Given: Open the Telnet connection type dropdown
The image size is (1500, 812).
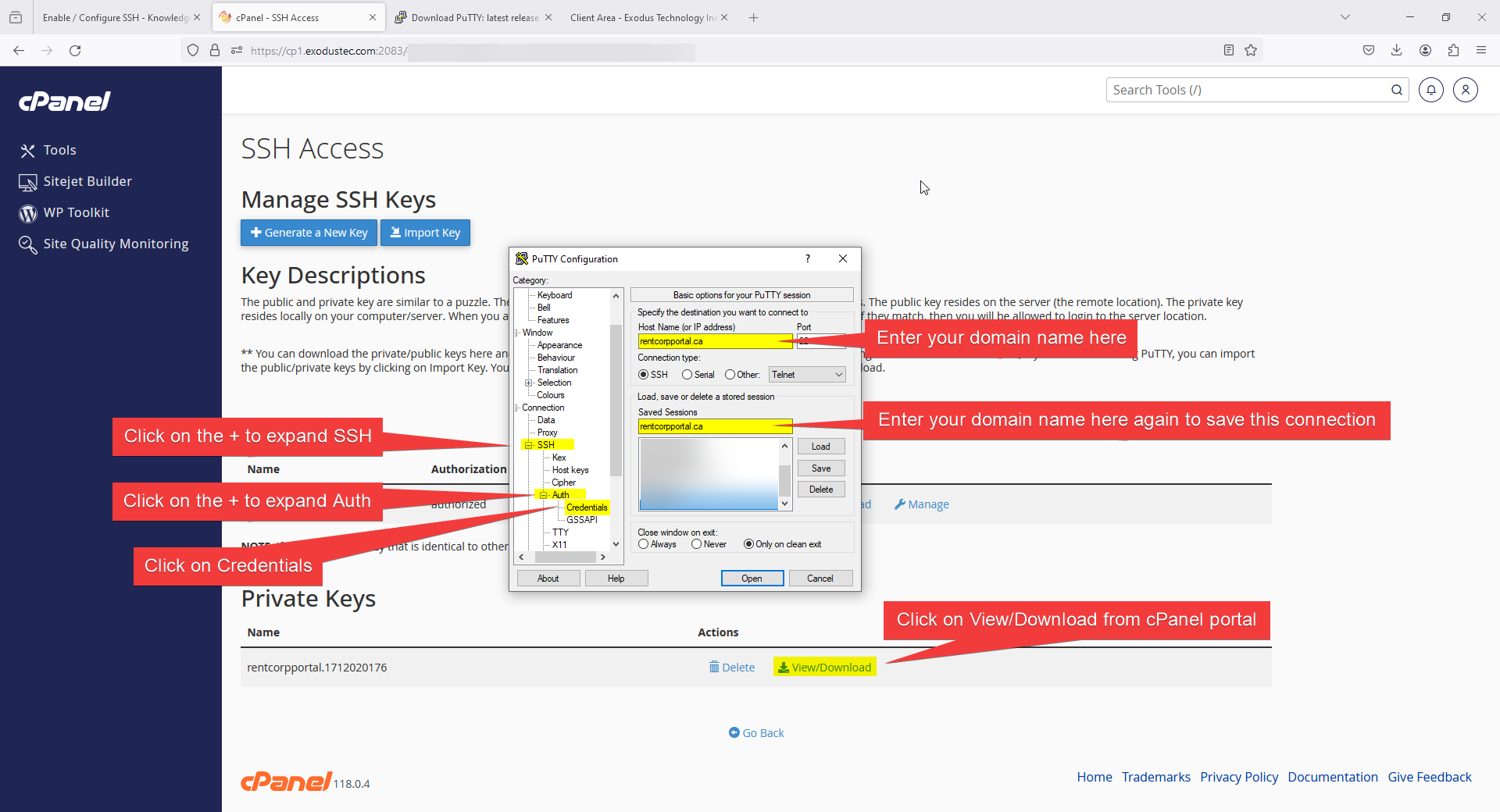Looking at the screenshot, I should coord(807,375).
